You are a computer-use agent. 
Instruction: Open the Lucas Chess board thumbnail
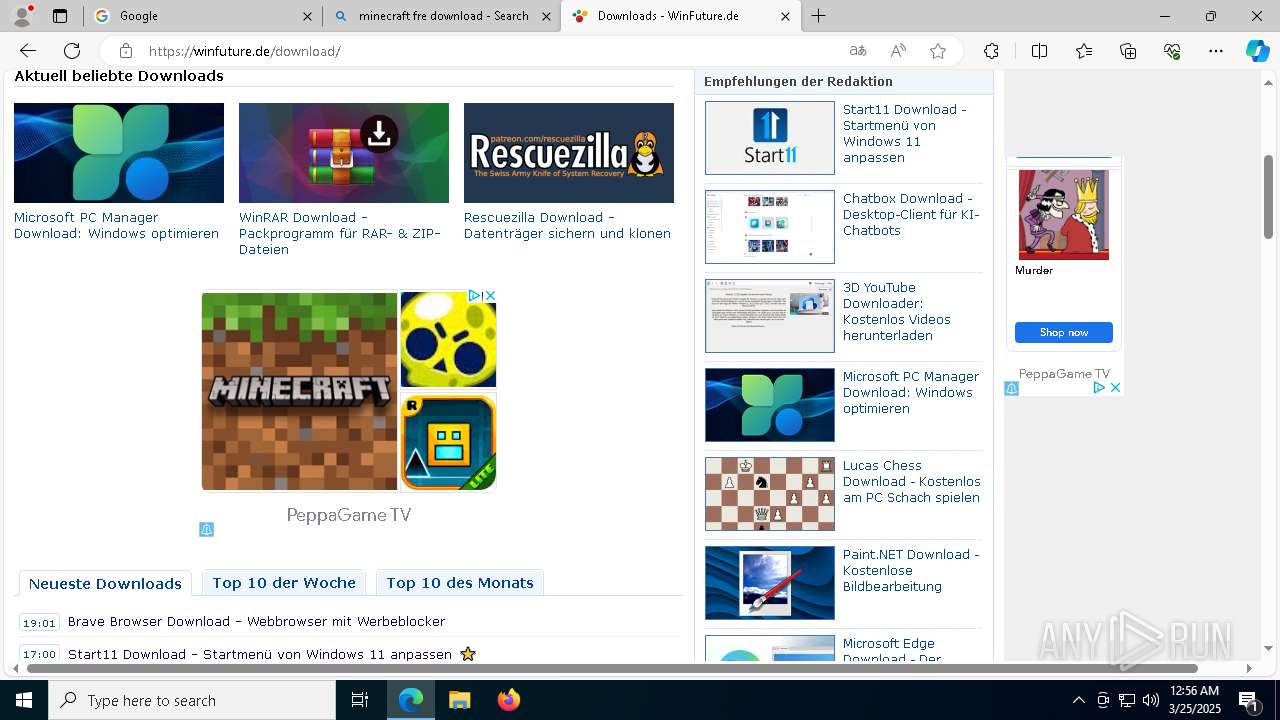tap(770, 494)
